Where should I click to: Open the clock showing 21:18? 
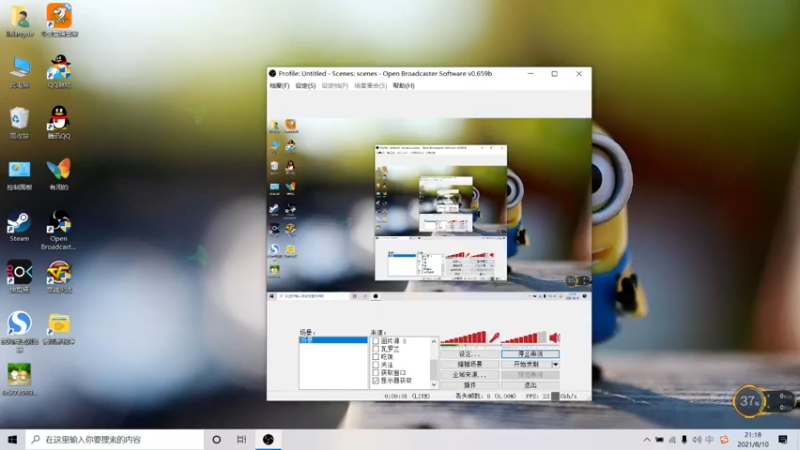753,439
